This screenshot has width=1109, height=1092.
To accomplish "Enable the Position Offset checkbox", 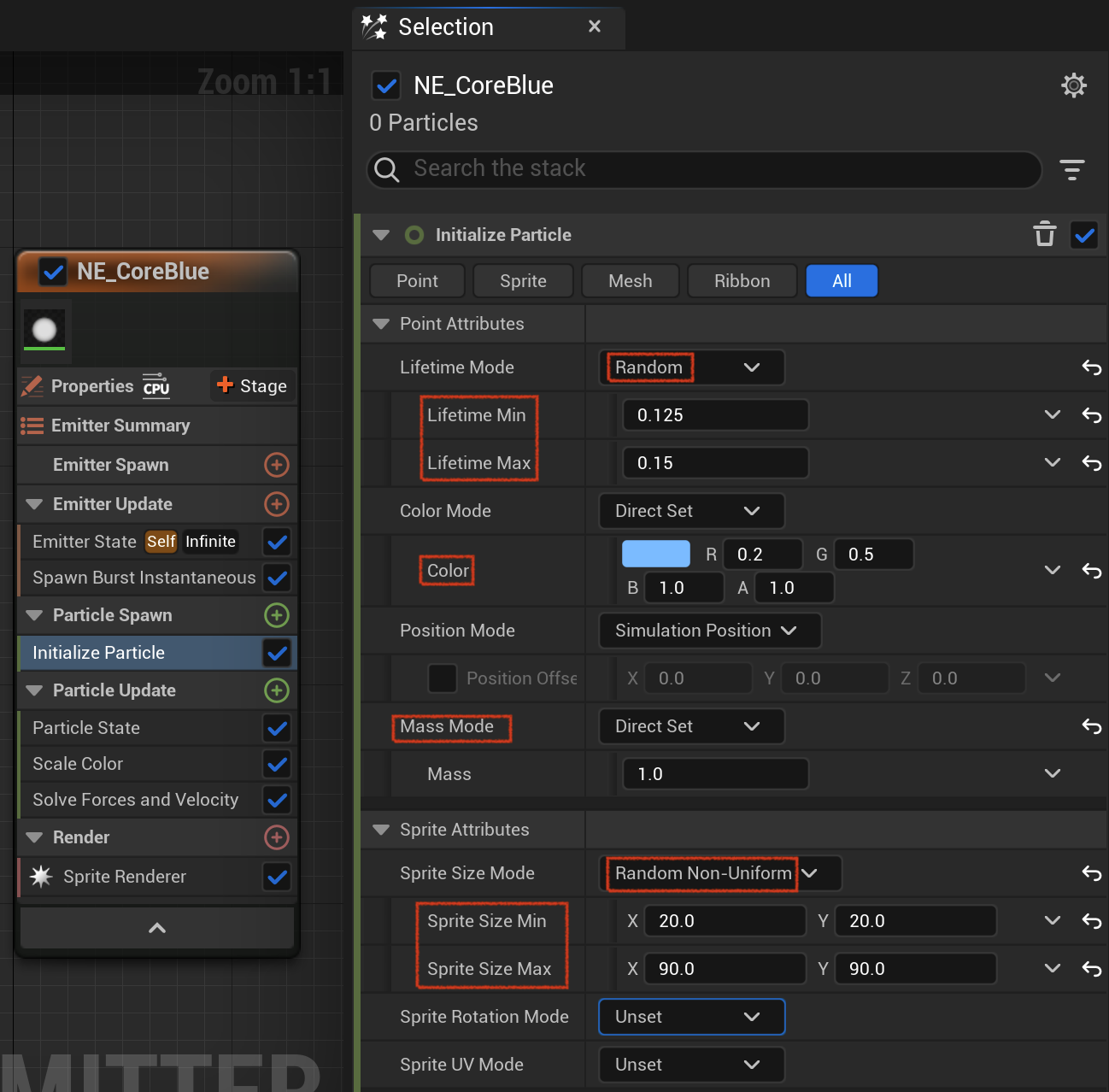I will click(x=442, y=678).
